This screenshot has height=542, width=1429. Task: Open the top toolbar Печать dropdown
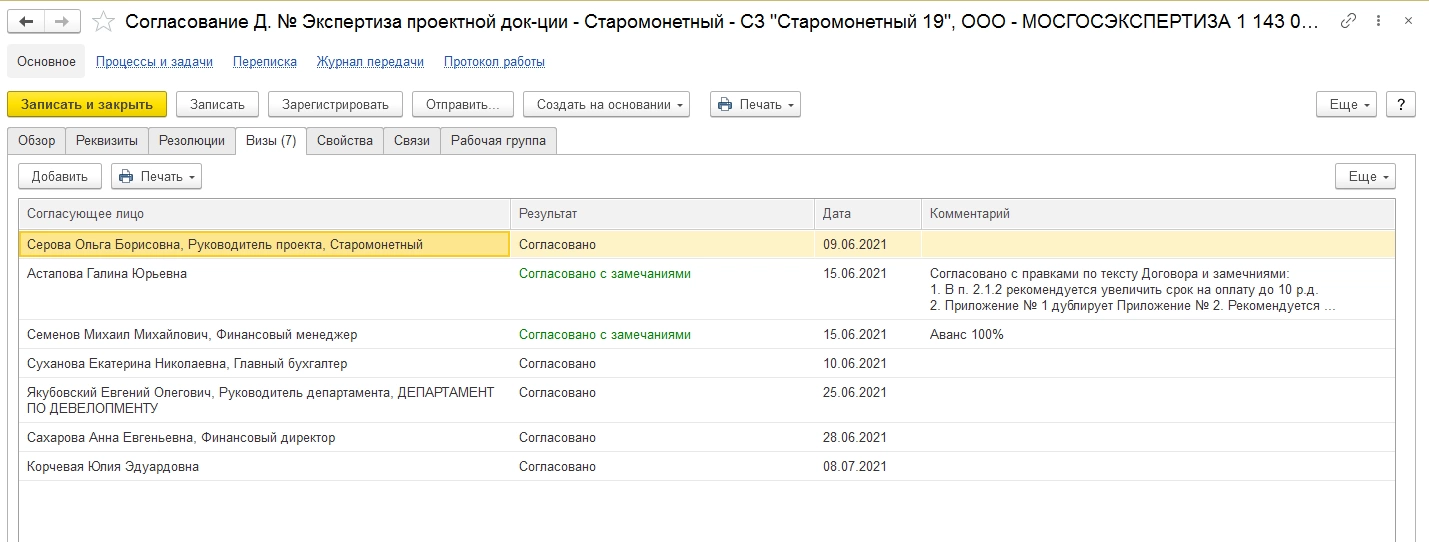coord(755,104)
